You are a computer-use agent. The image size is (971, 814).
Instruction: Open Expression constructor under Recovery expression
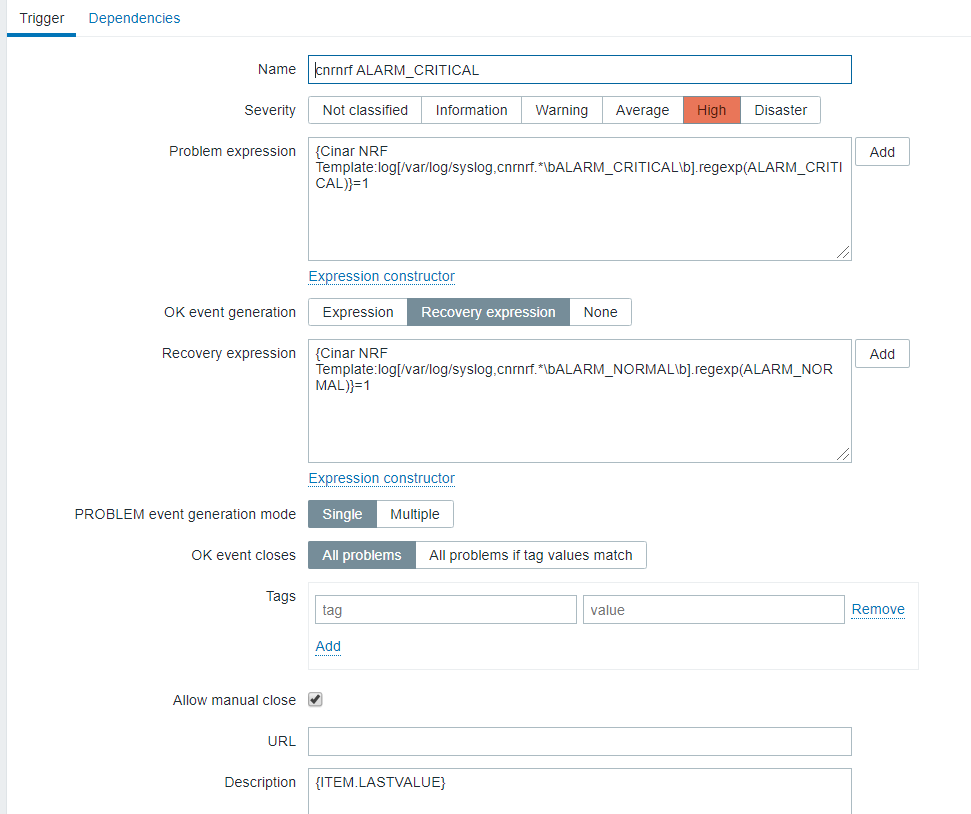(381, 478)
